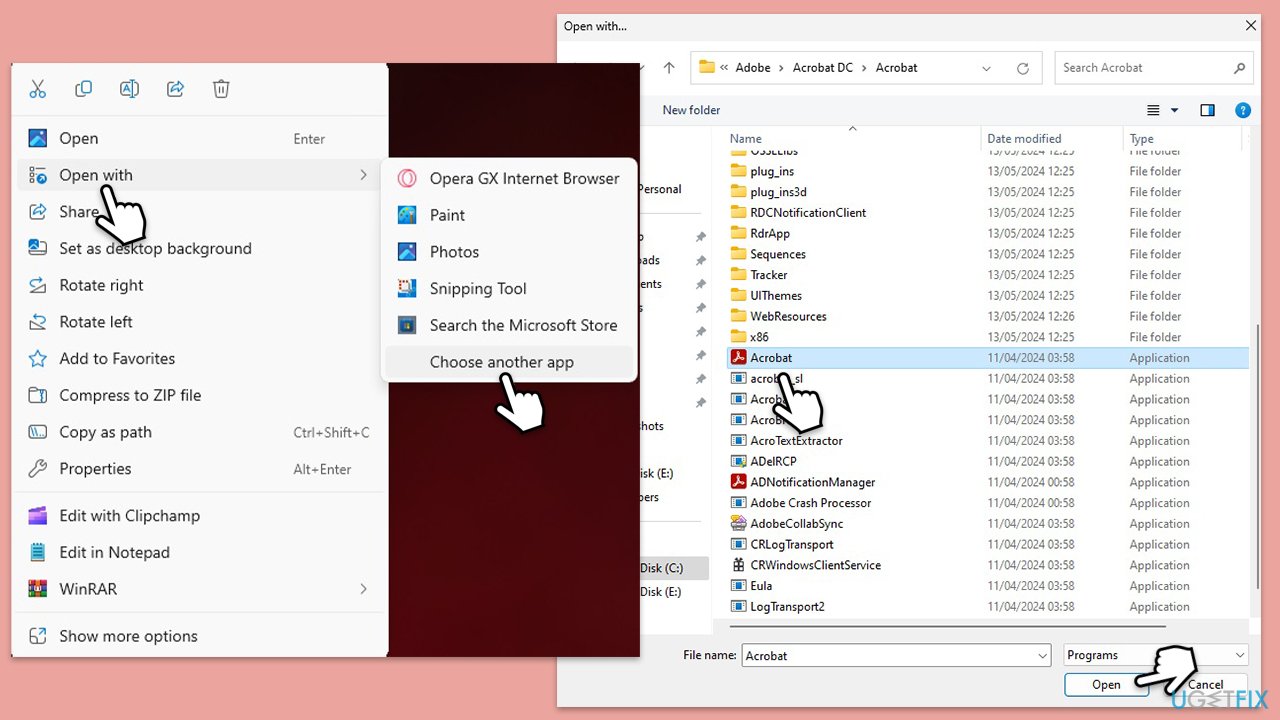Click the Rename icon in the context menu
1280x720 pixels.
(x=129, y=89)
